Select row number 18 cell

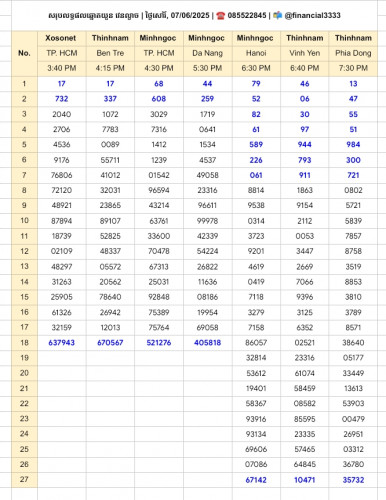pyautogui.click(x=24, y=343)
